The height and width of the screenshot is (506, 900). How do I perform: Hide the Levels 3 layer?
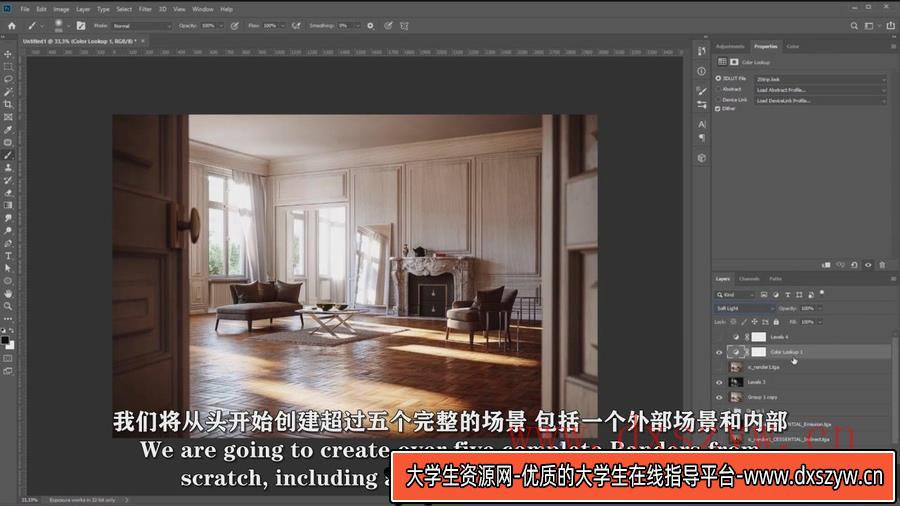(x=719, y=382)
